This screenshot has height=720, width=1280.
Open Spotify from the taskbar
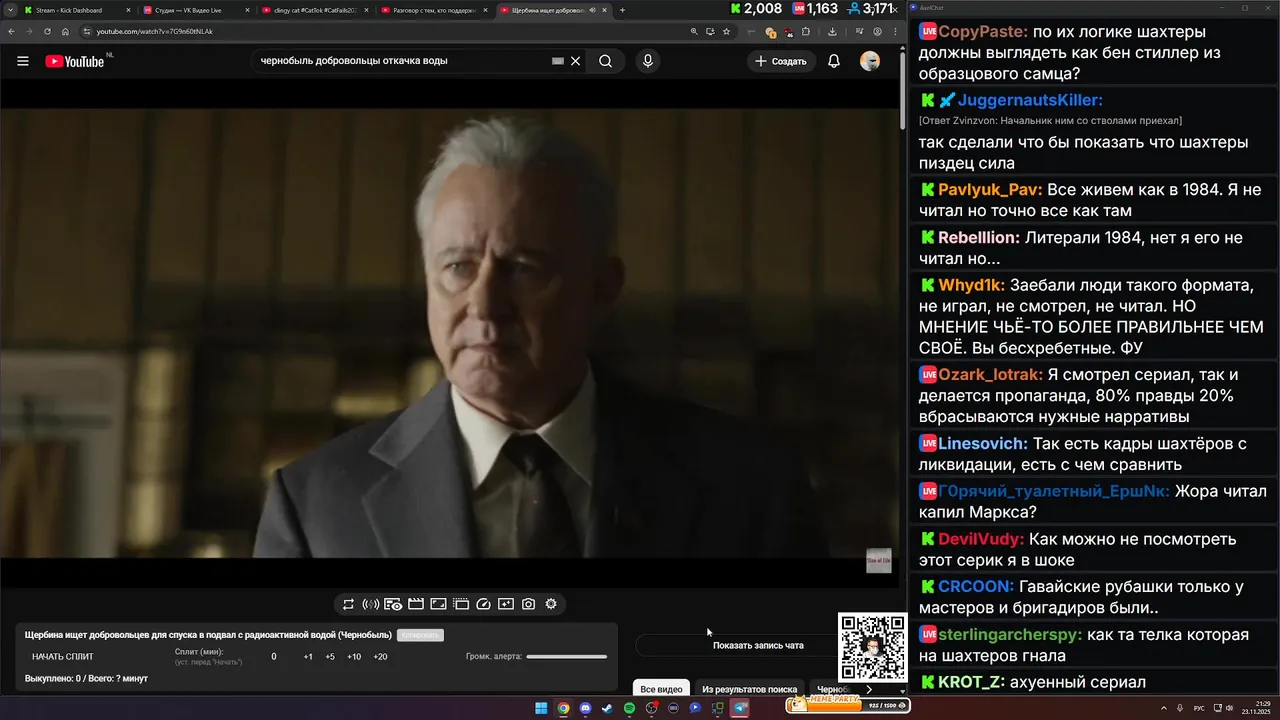[x=629, y=708]
